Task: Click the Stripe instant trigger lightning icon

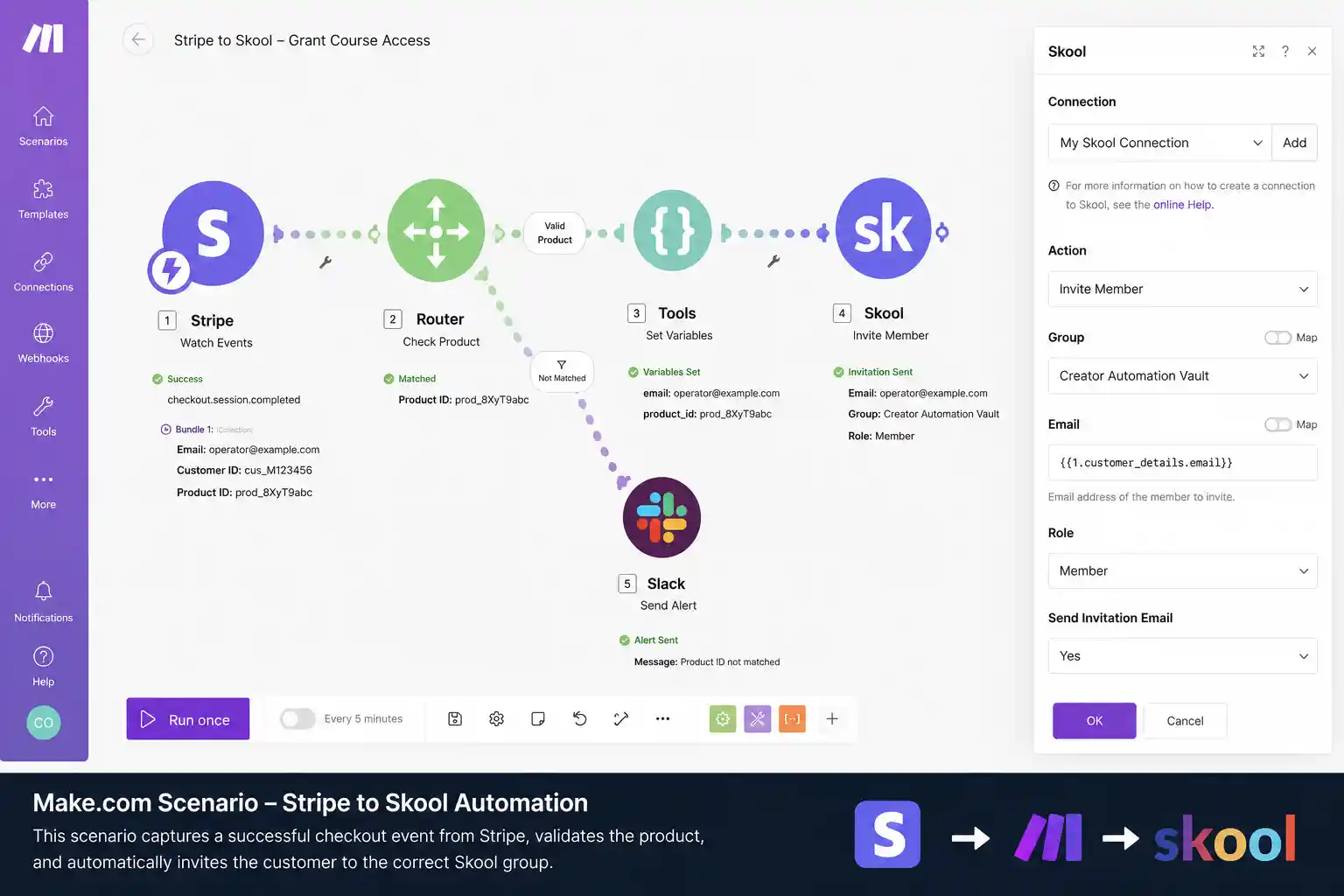Action: [170, 270]
